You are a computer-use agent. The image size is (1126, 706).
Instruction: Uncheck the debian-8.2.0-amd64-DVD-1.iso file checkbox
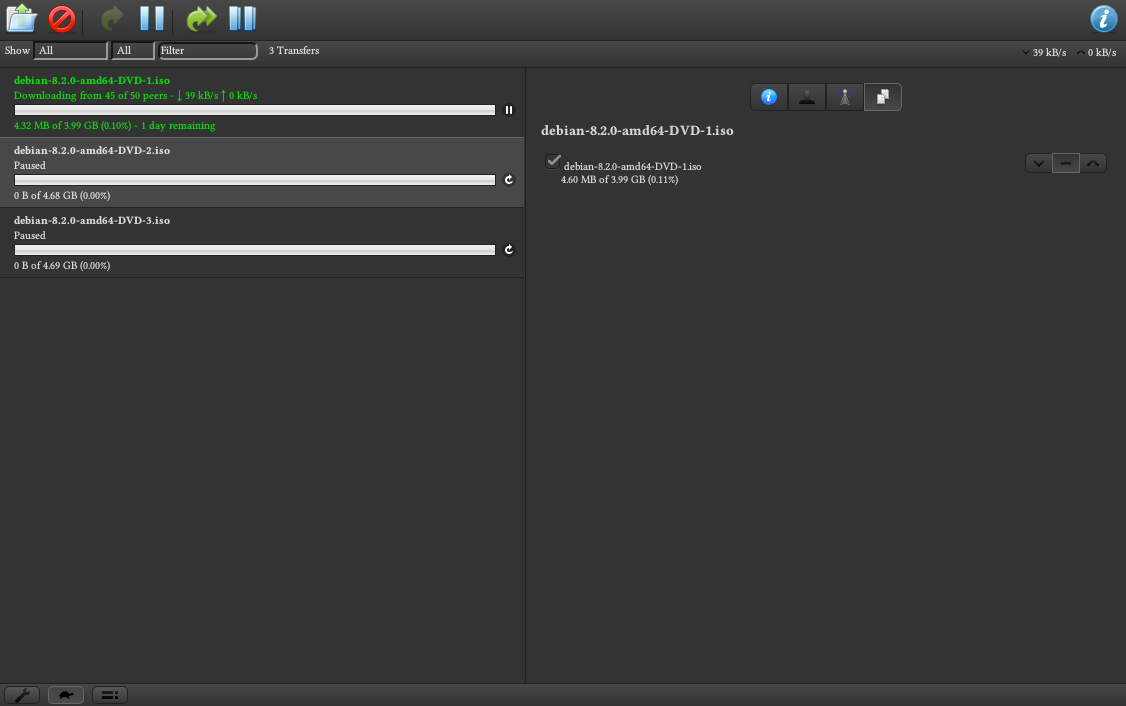click(x=553, y=161)
